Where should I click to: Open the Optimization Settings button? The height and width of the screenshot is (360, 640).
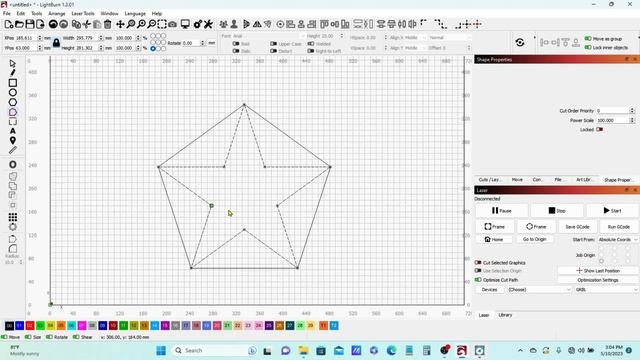click(598, 280)
